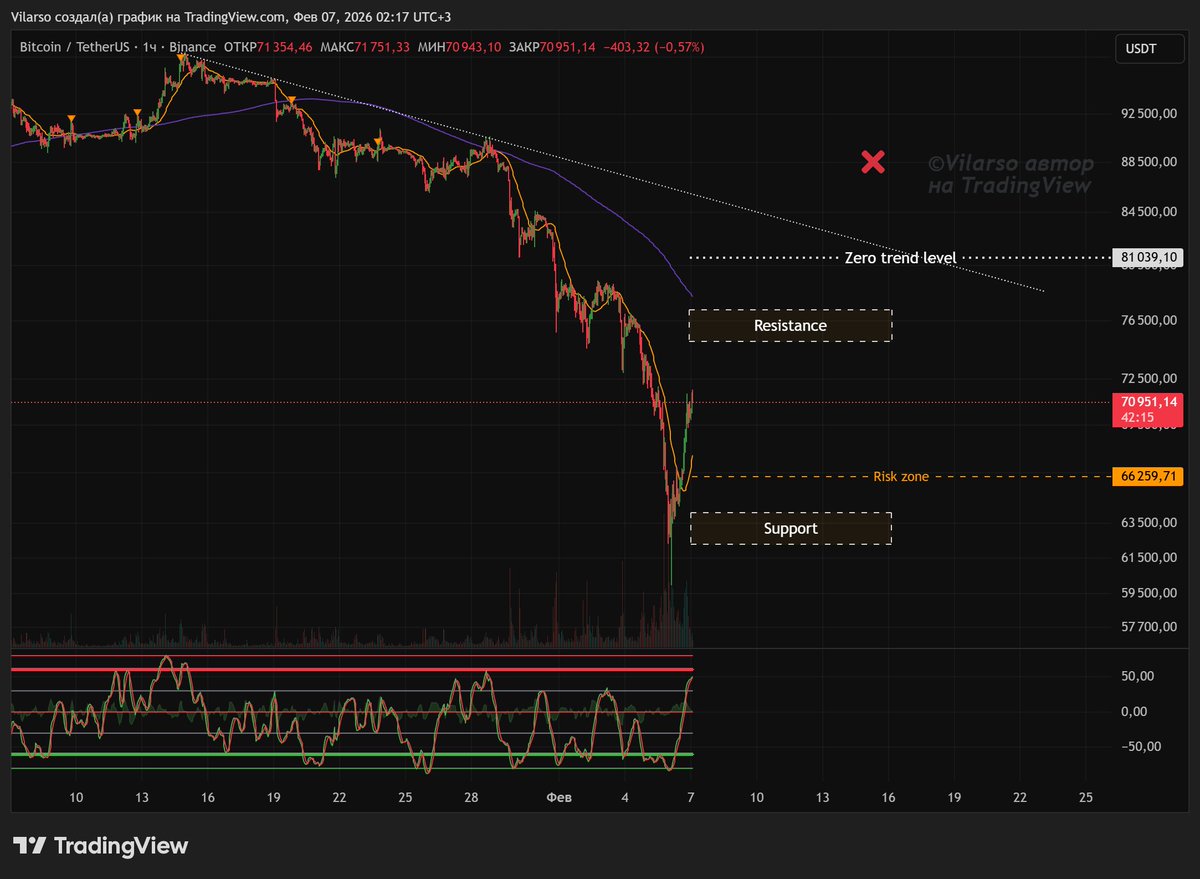Click the 61 500,00 price axis label

coord(1148,558)
